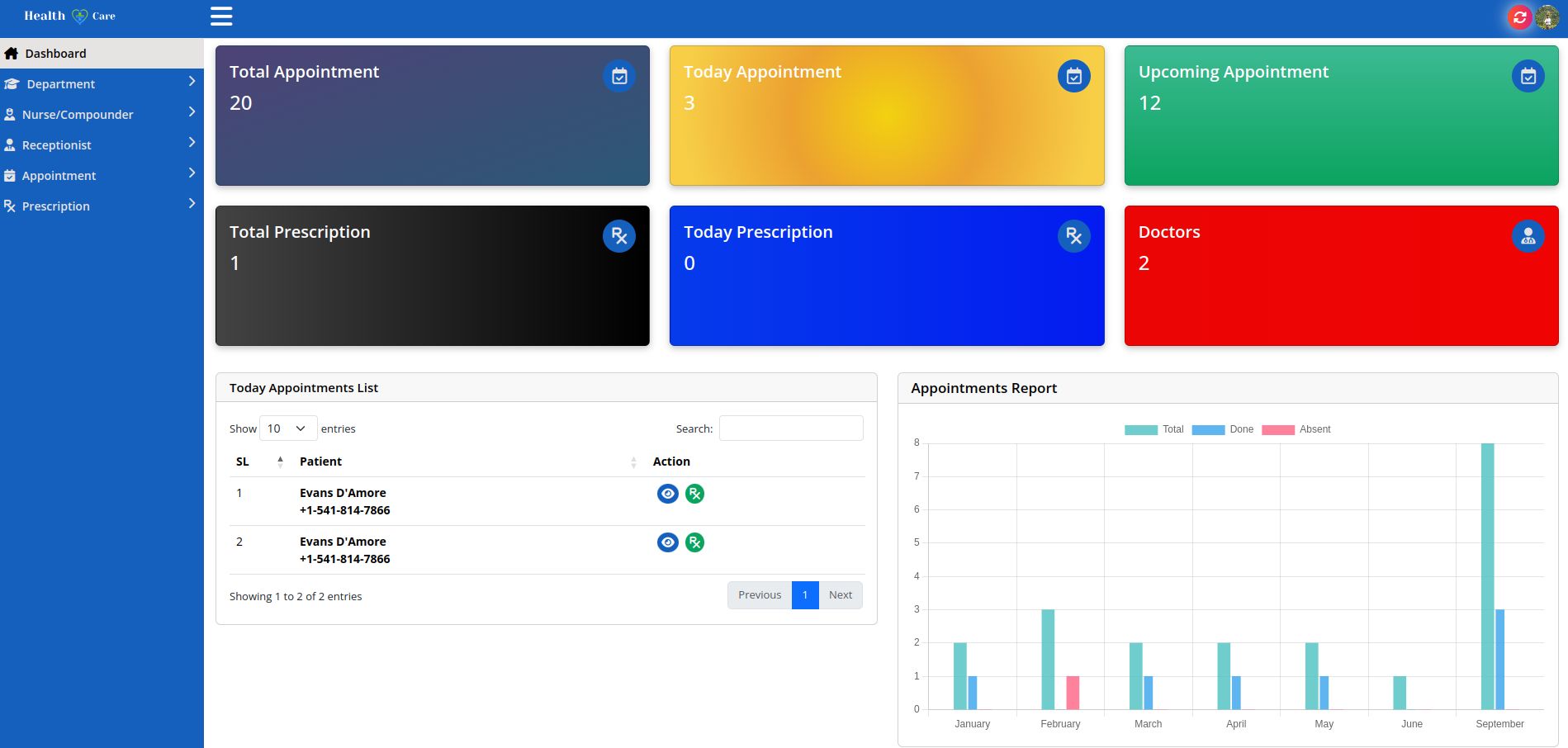Click the January Total bar in chart
1568x748 pixels.
pos(960,676)
